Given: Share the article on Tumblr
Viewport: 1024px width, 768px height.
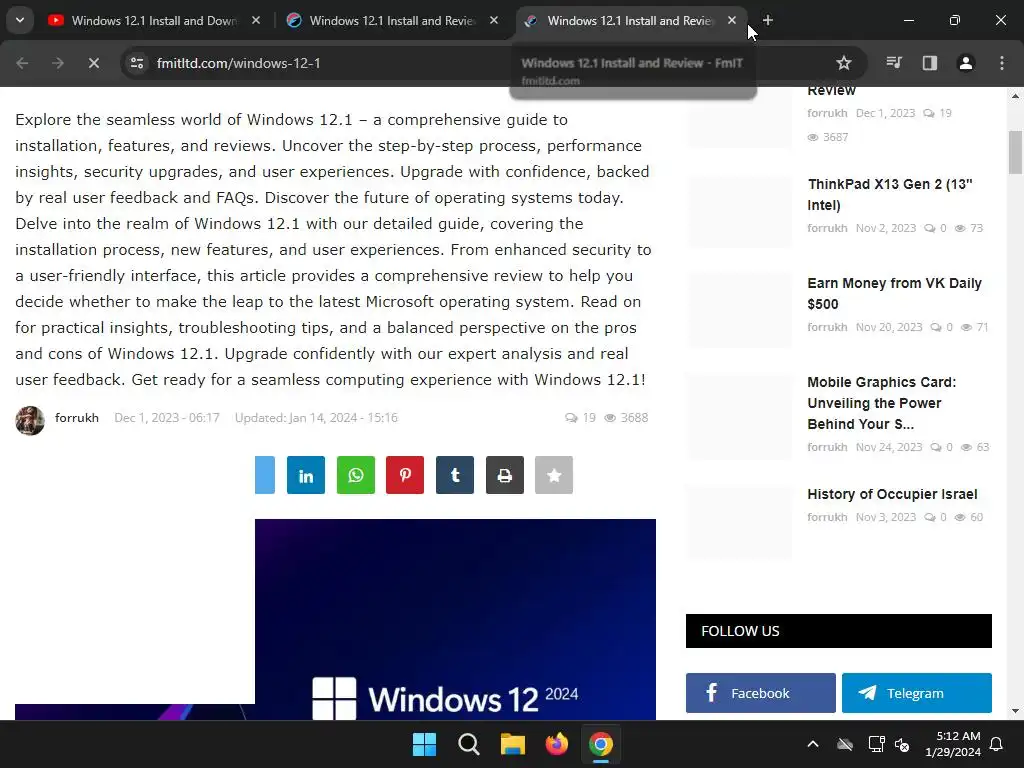Looking at the screenshot, I should (455, 475).
